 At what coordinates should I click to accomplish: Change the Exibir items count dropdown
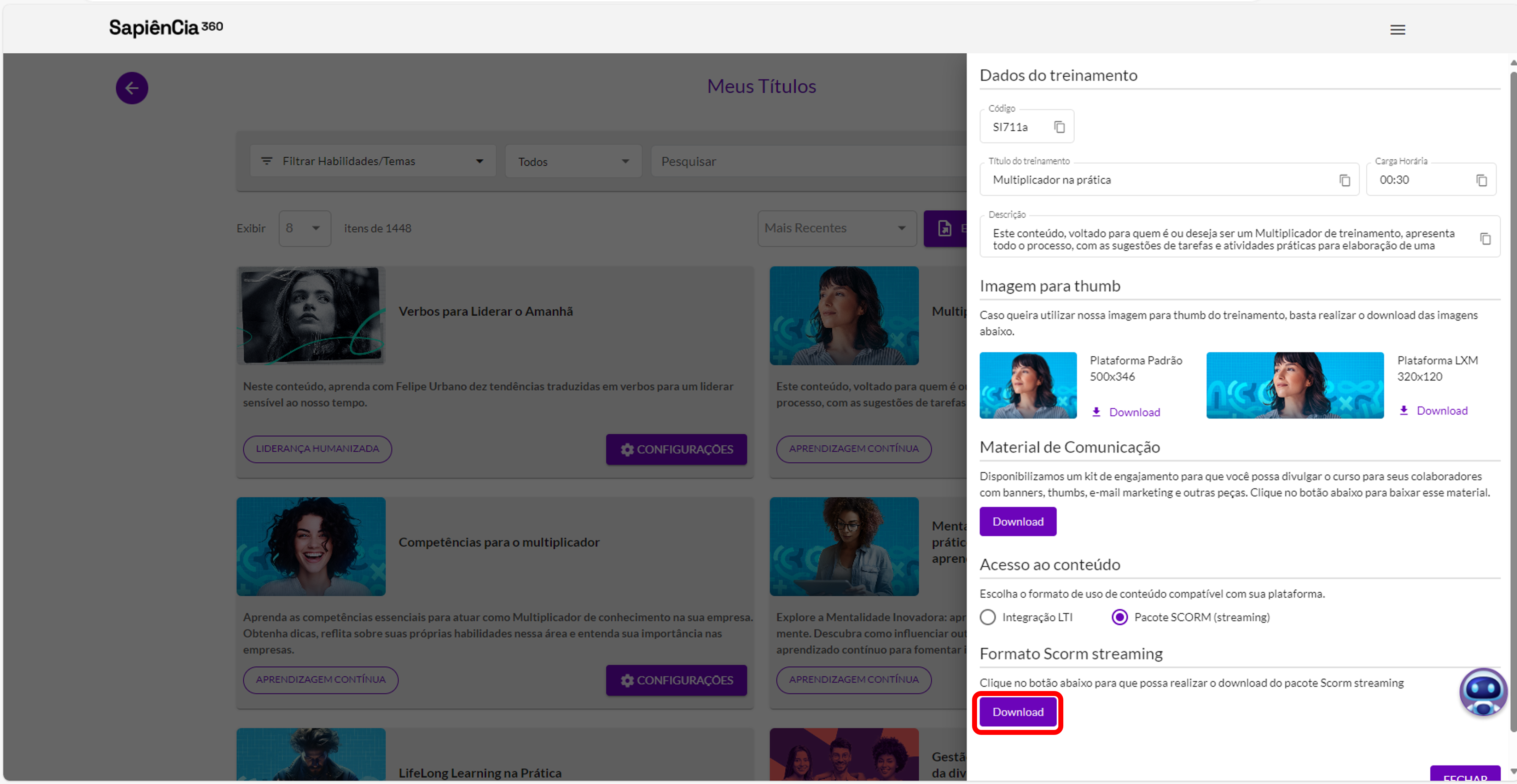[x=304, y=228]
